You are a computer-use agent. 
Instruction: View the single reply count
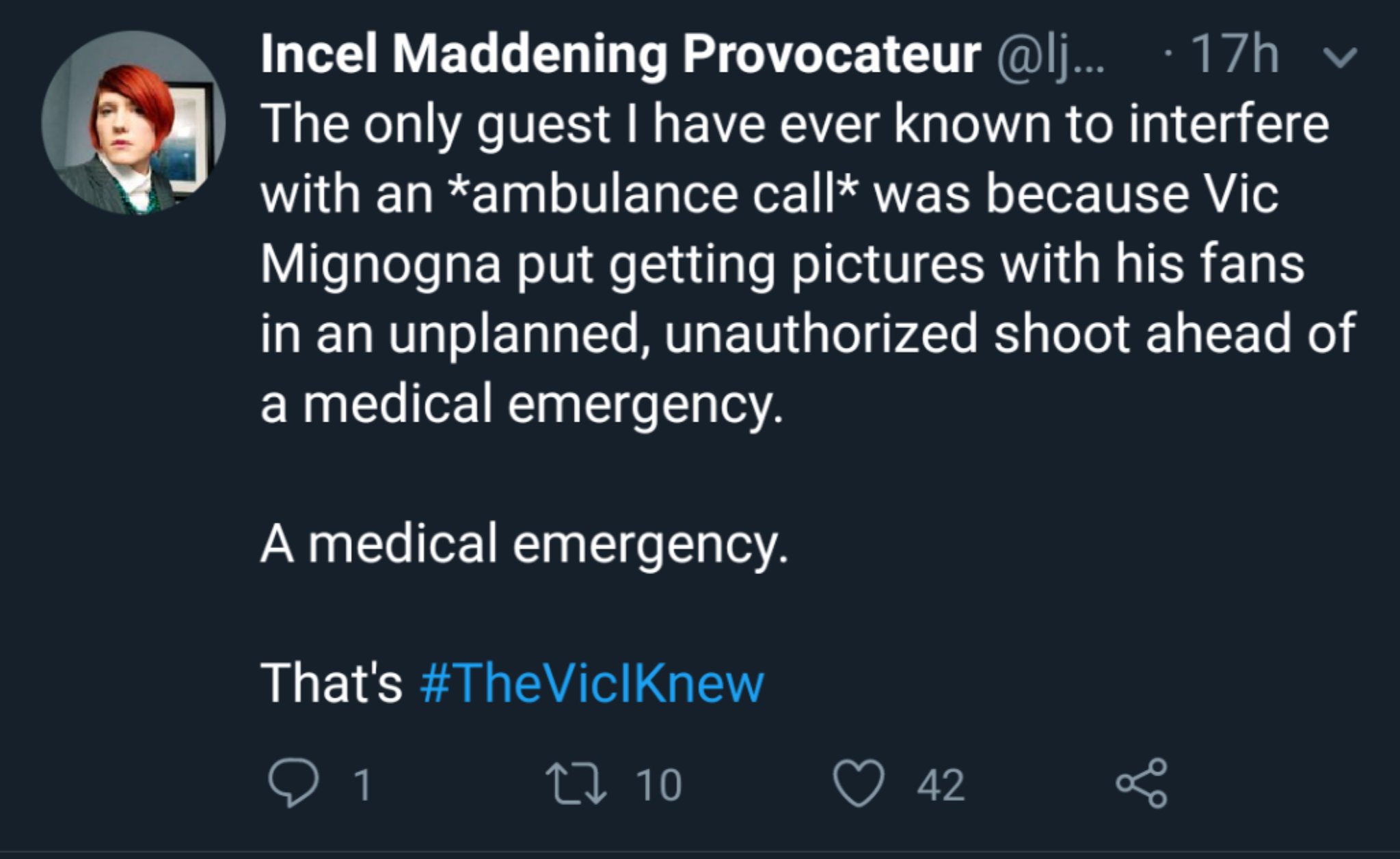pyautogui.click(x=363, y=785)
